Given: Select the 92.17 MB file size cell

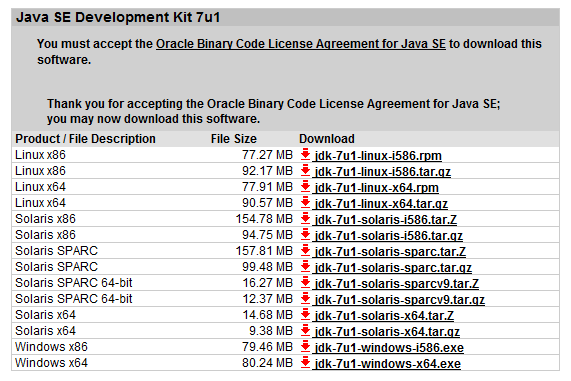Looking at the screenshot, I should click(267, 171).
